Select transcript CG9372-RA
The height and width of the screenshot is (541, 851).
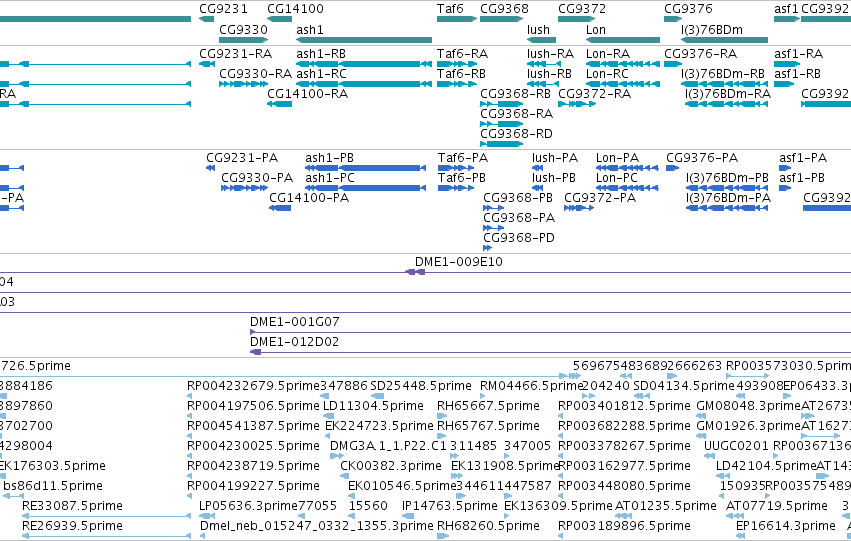tap(577, 104)
